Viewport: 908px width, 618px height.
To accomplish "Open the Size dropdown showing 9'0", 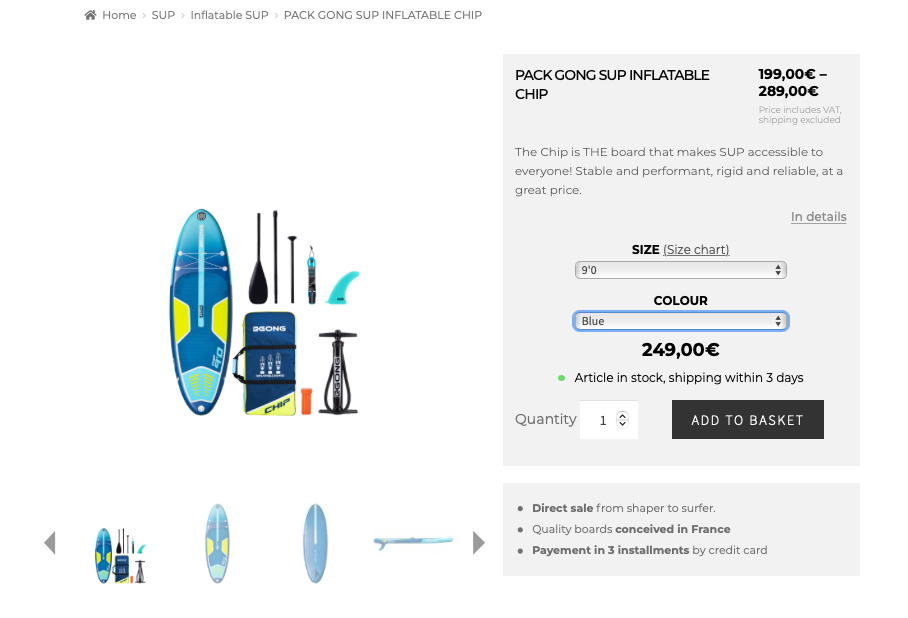I will [680, 270].
